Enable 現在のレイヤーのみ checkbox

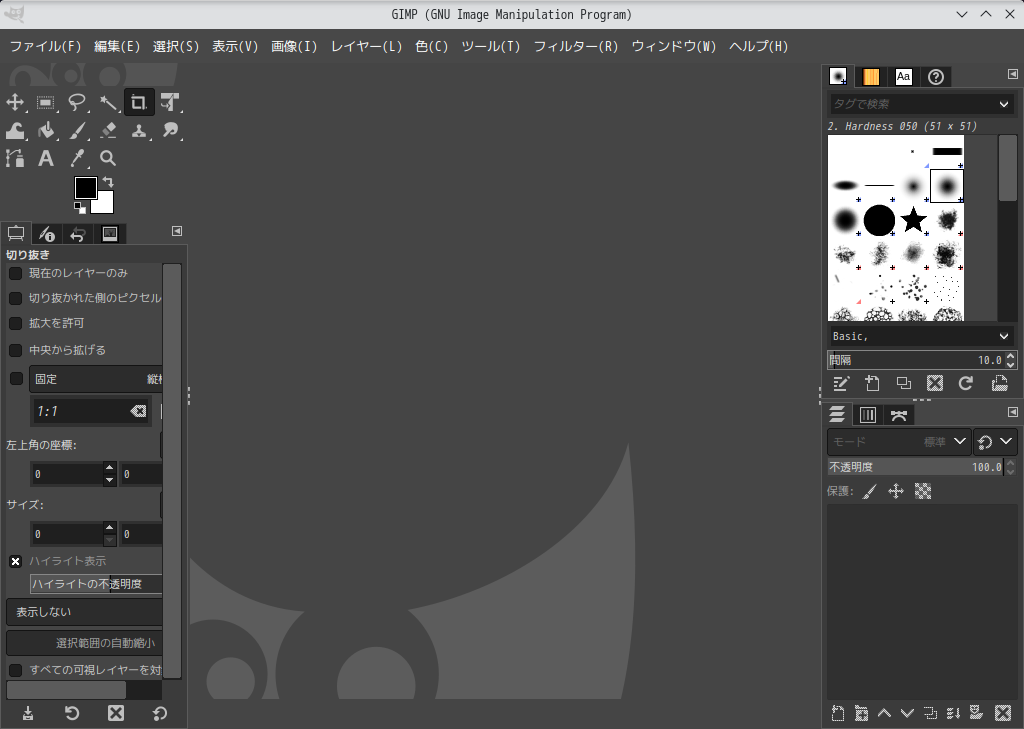pyautogui.click(x=16, y=273)
